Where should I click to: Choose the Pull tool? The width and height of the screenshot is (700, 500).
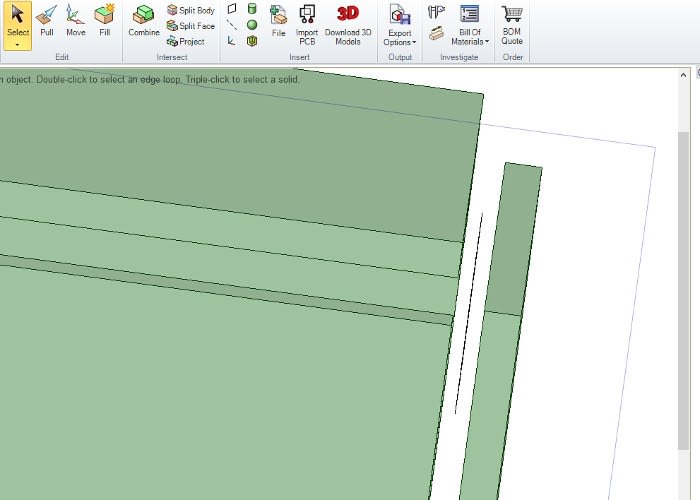point(46,21)
